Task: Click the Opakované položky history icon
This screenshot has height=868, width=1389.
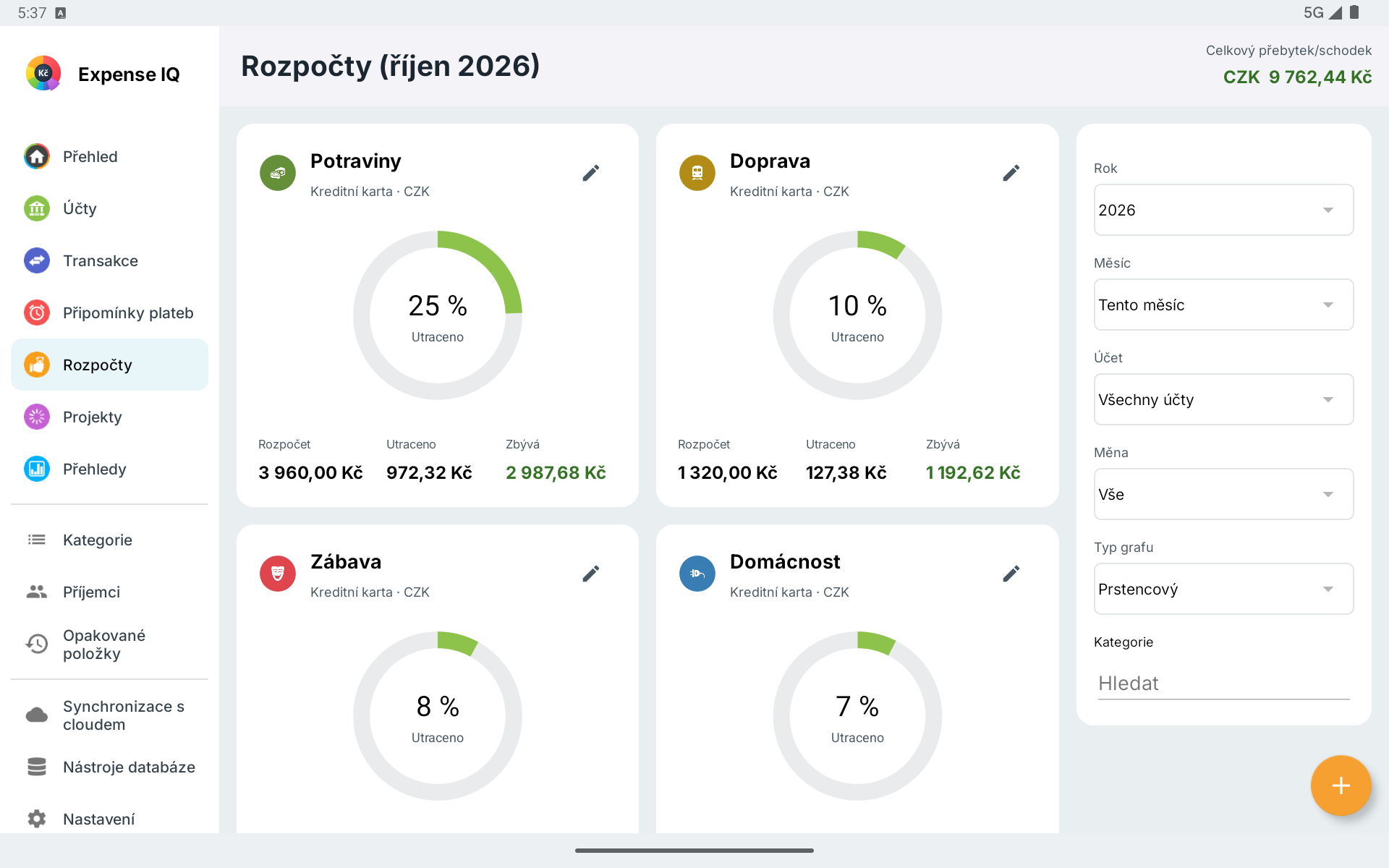Action: pos(37,644)
